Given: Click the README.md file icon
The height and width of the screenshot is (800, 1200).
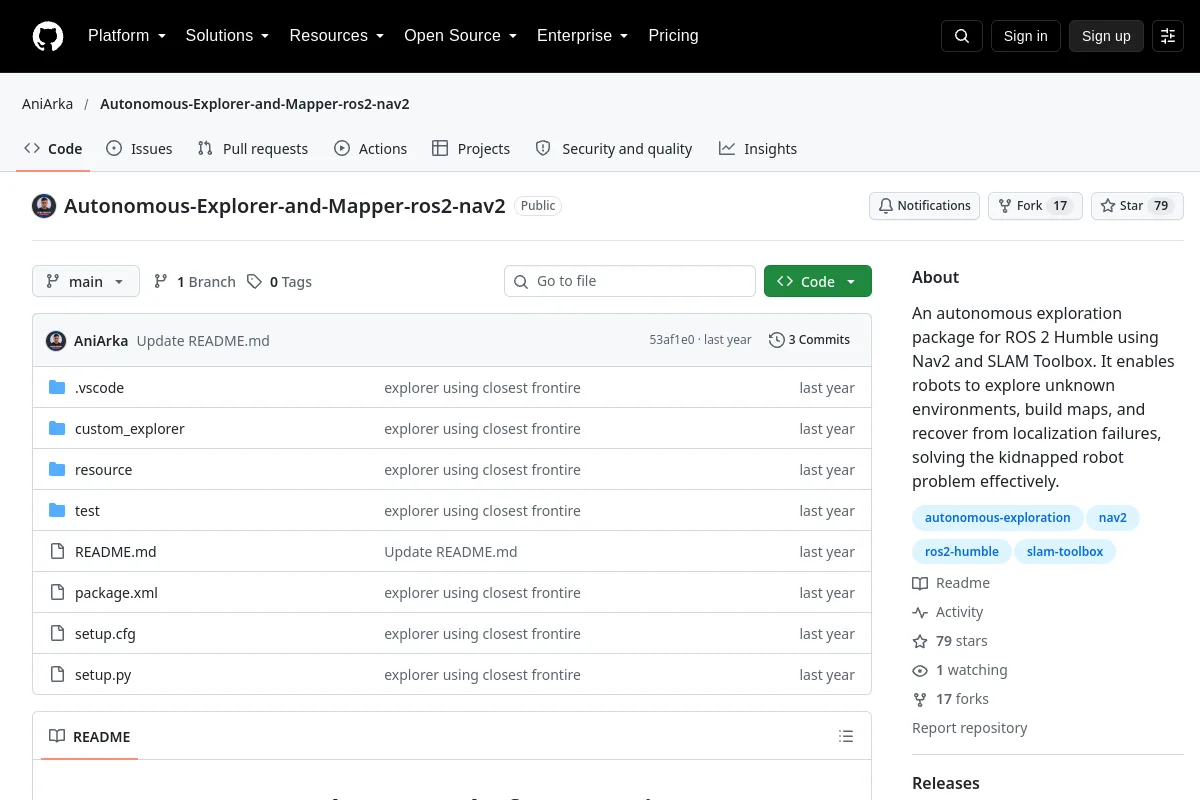Looking at the screenshot, I should 57,552.
